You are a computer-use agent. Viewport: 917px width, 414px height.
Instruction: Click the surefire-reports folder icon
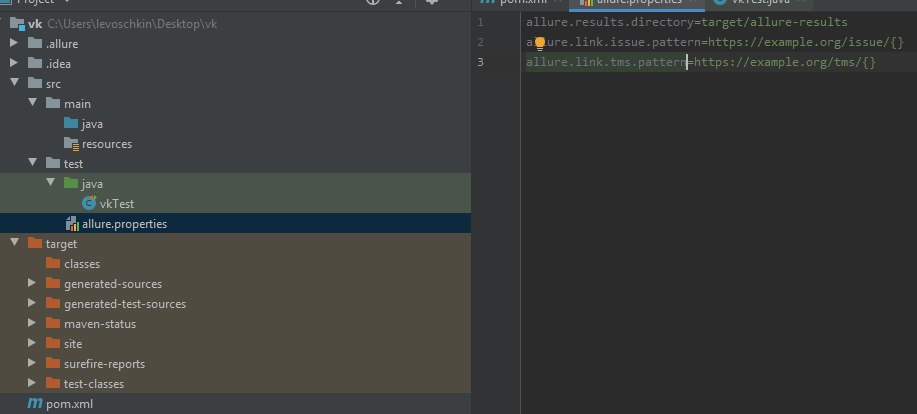coord(53,363)
